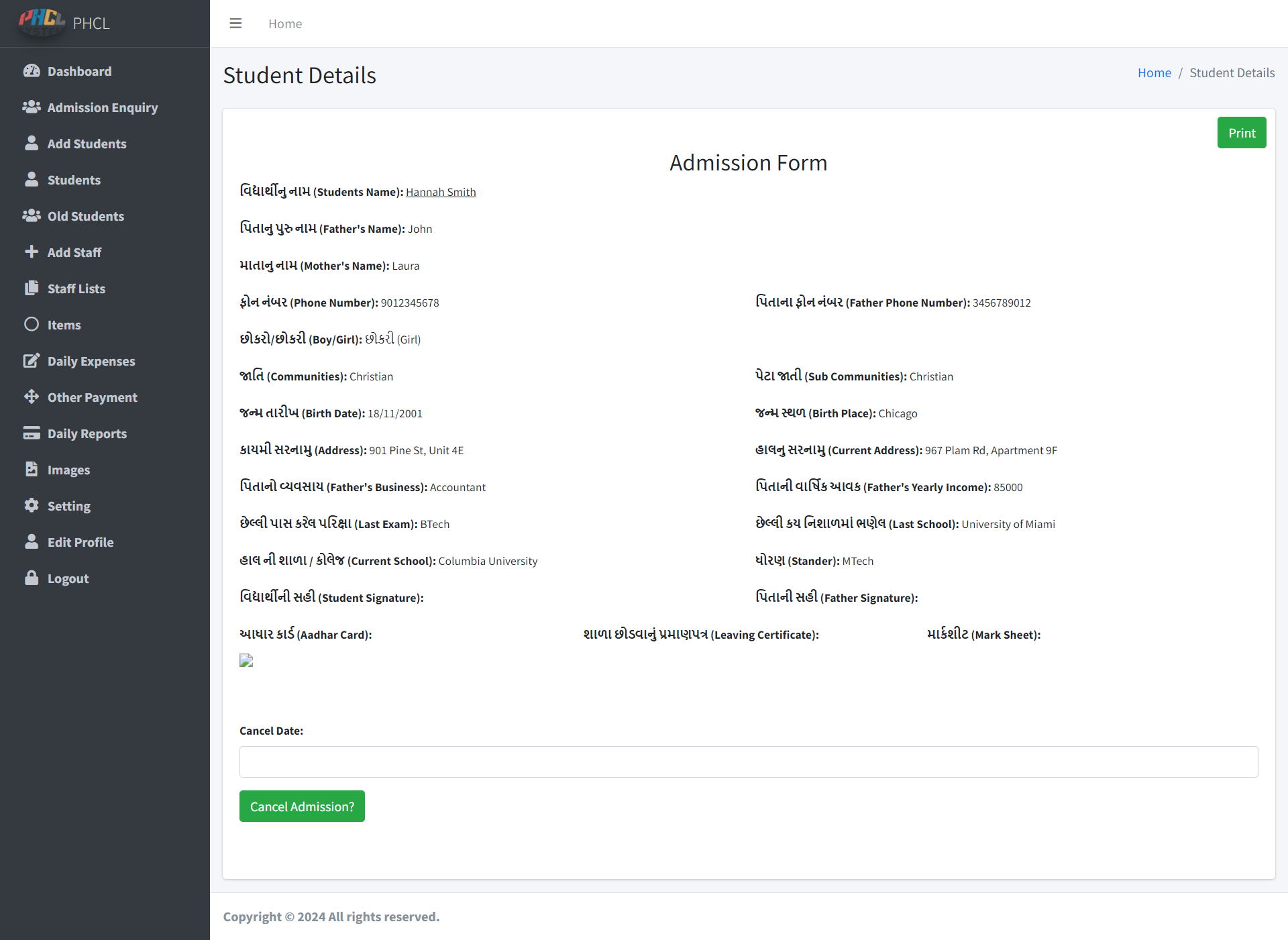This screenshot has width=1288, height=940.
Task: Click the Images file icon
Action: click(32, 470)
